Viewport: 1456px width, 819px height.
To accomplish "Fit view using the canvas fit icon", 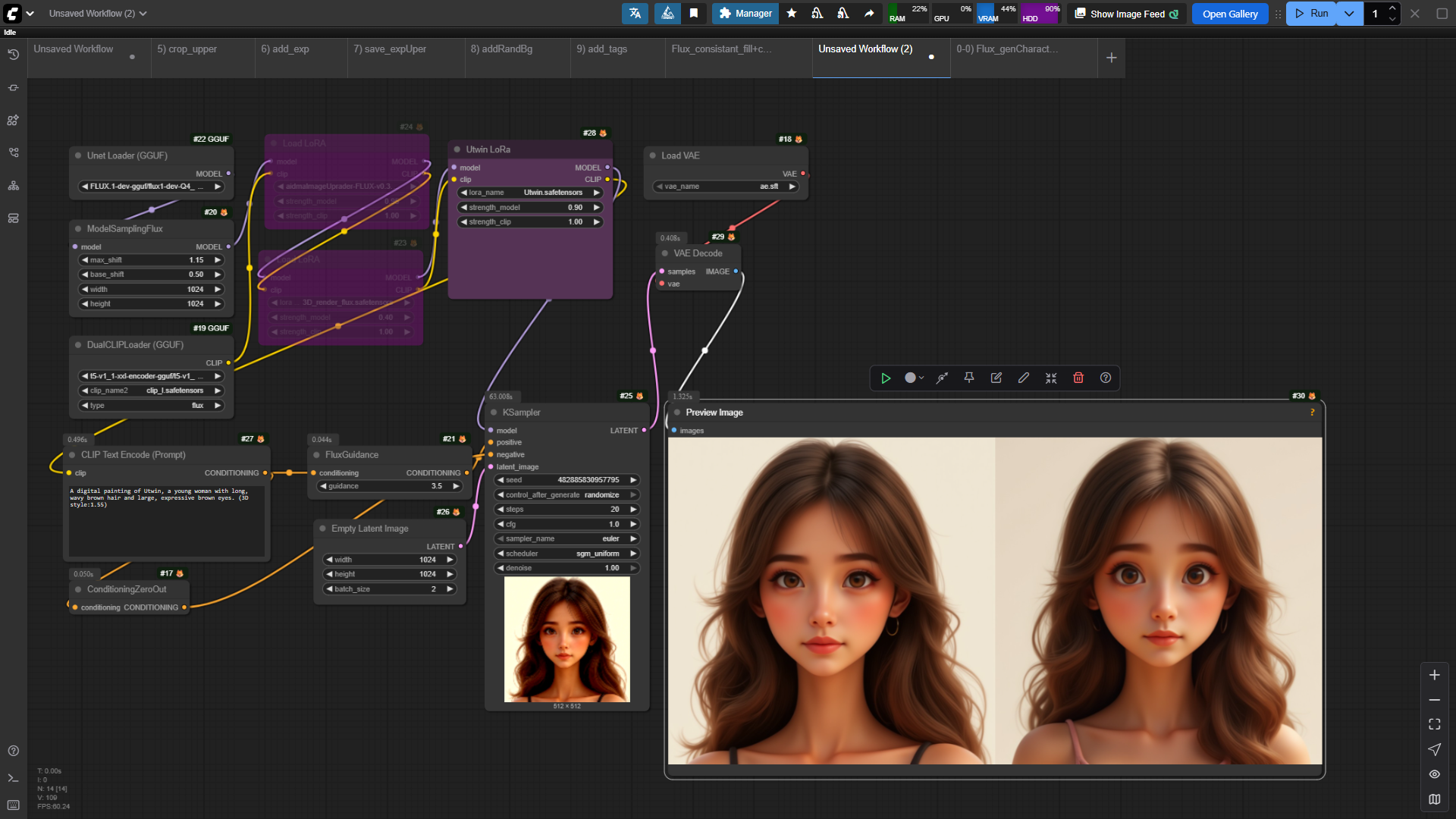I will (x=1434, y=724).
